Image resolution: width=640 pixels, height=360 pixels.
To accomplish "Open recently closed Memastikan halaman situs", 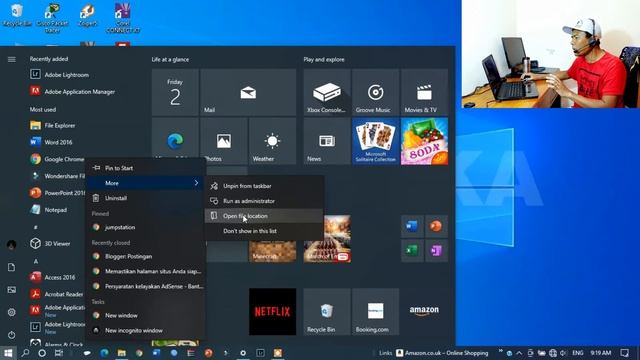I will [146, 271].
